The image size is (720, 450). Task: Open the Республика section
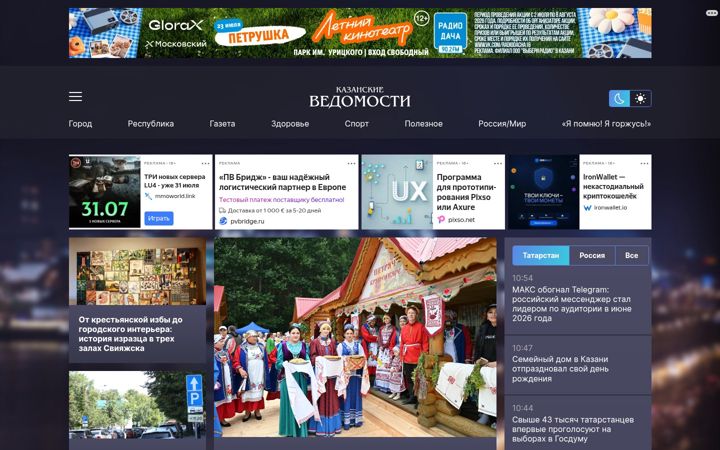(x=151, y=124)
